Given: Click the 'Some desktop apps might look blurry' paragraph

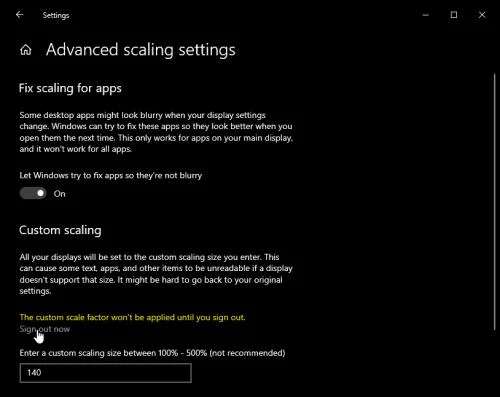Looking at the screenshot, I should click(156, 132).
